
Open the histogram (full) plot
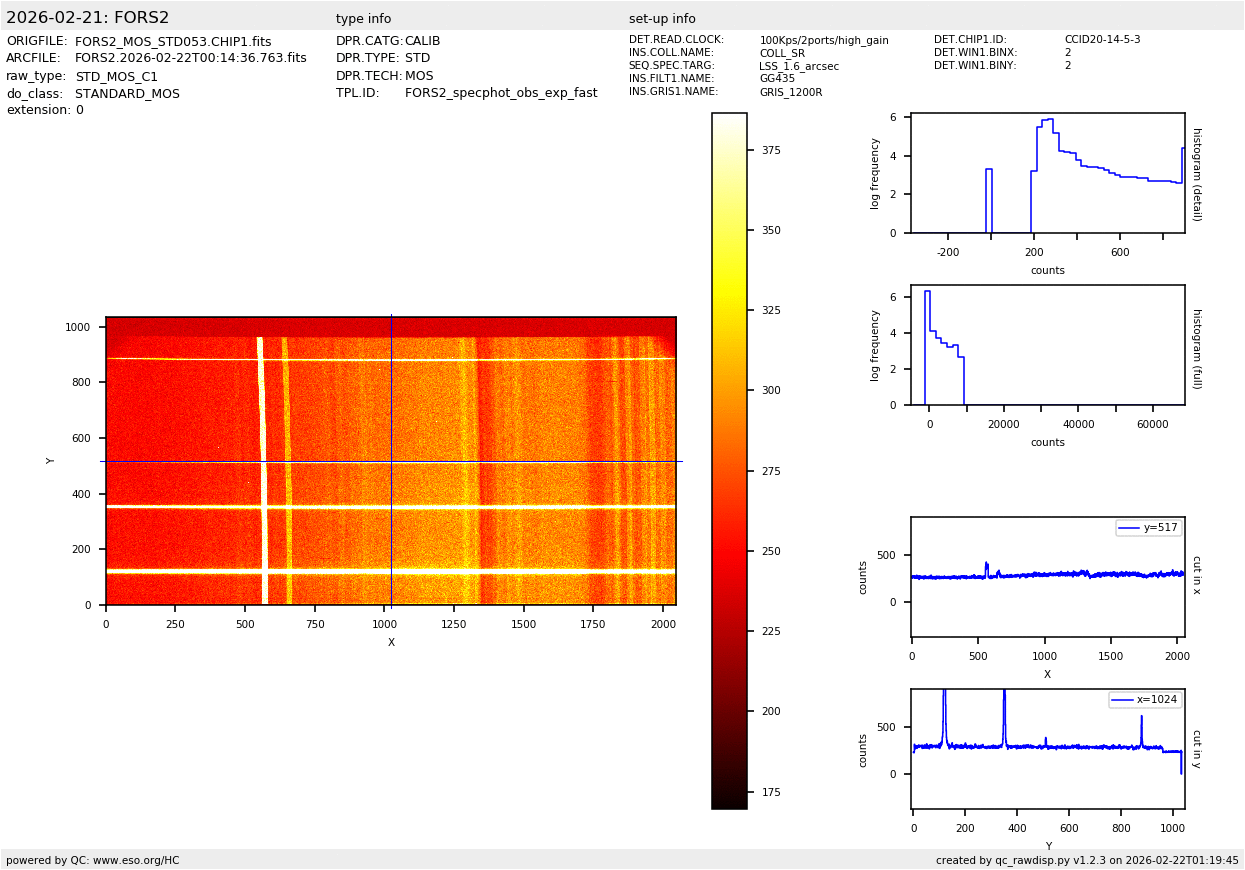click(1047, 345)
